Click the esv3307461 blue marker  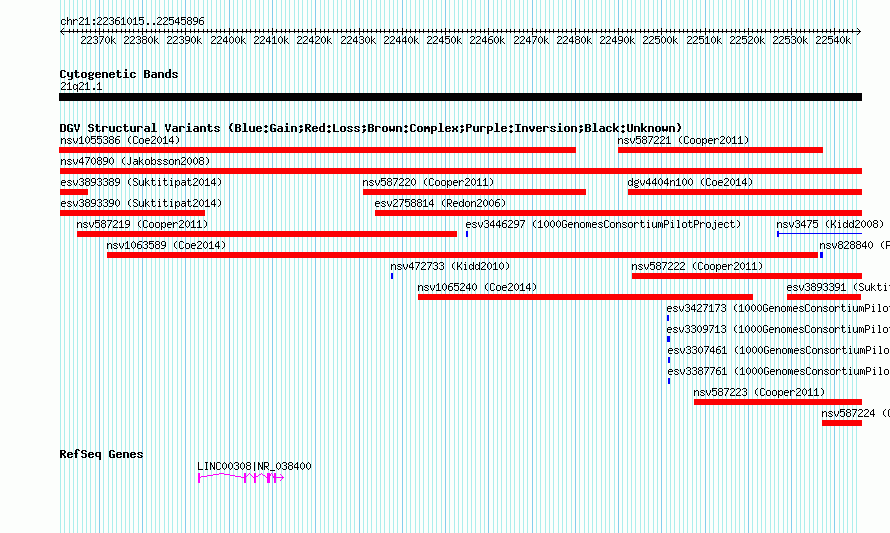(x=669, y=360)
